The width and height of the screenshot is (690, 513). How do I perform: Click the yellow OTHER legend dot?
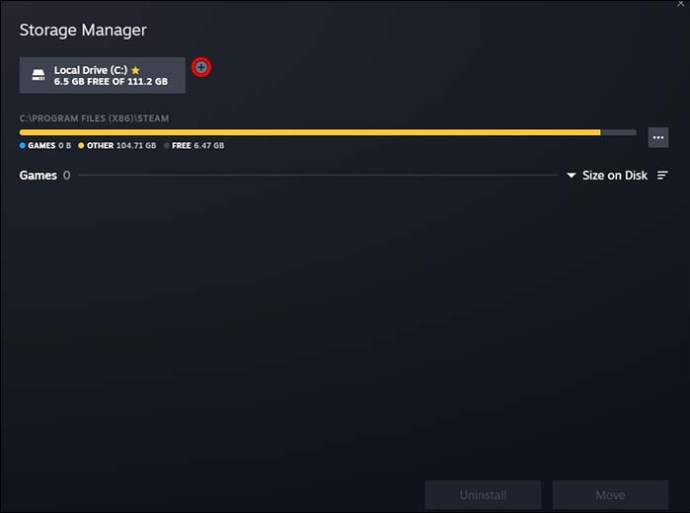pos(81,146)
